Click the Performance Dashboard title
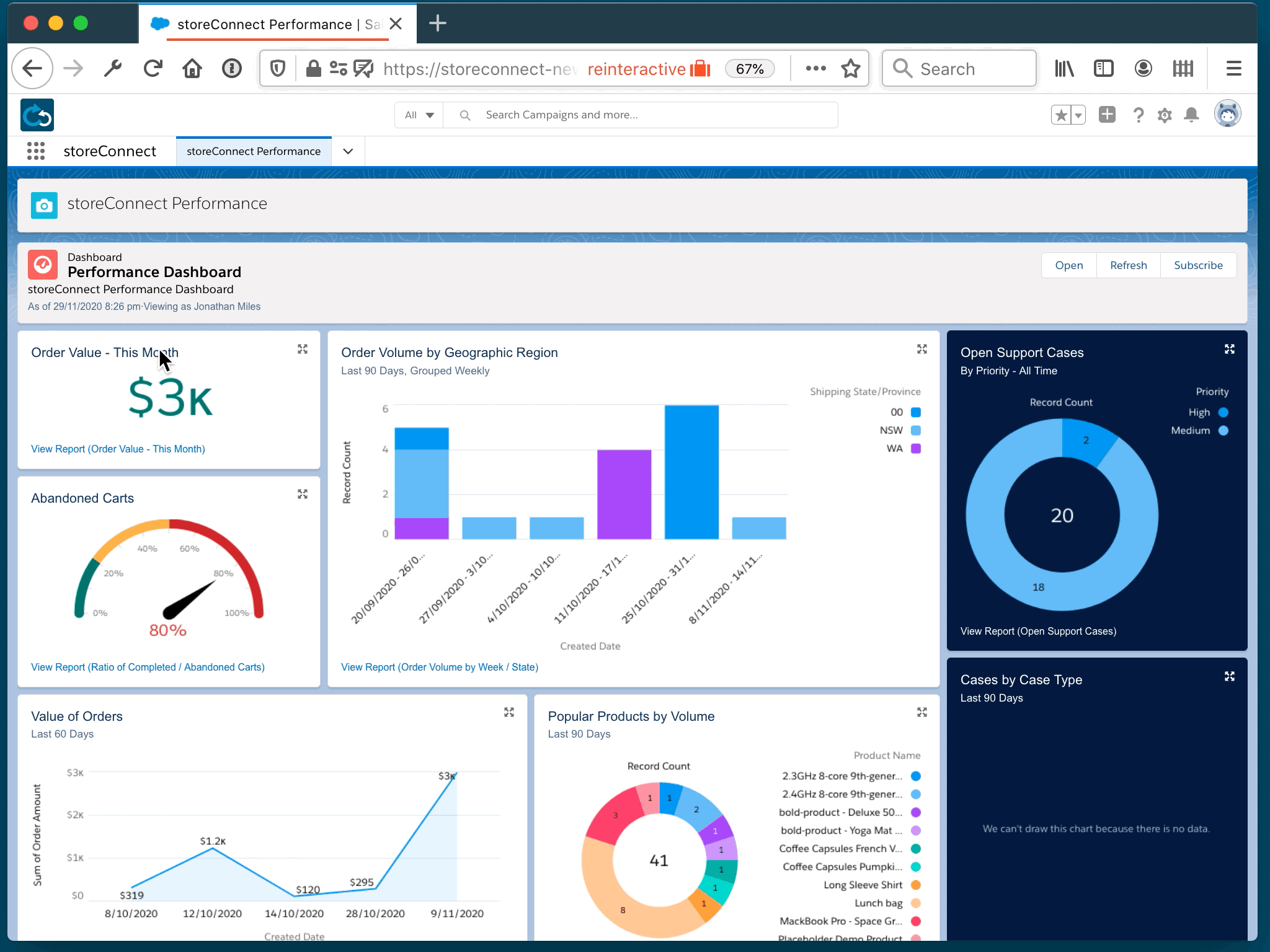 click(x=154, y=272)
